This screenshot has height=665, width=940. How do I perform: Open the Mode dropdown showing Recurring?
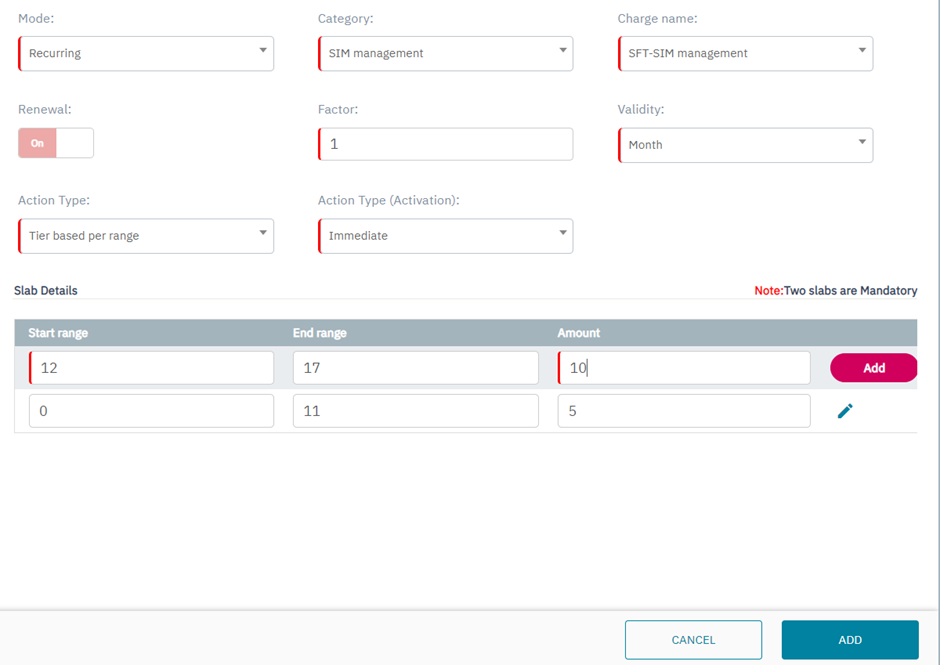click(146, 53)
